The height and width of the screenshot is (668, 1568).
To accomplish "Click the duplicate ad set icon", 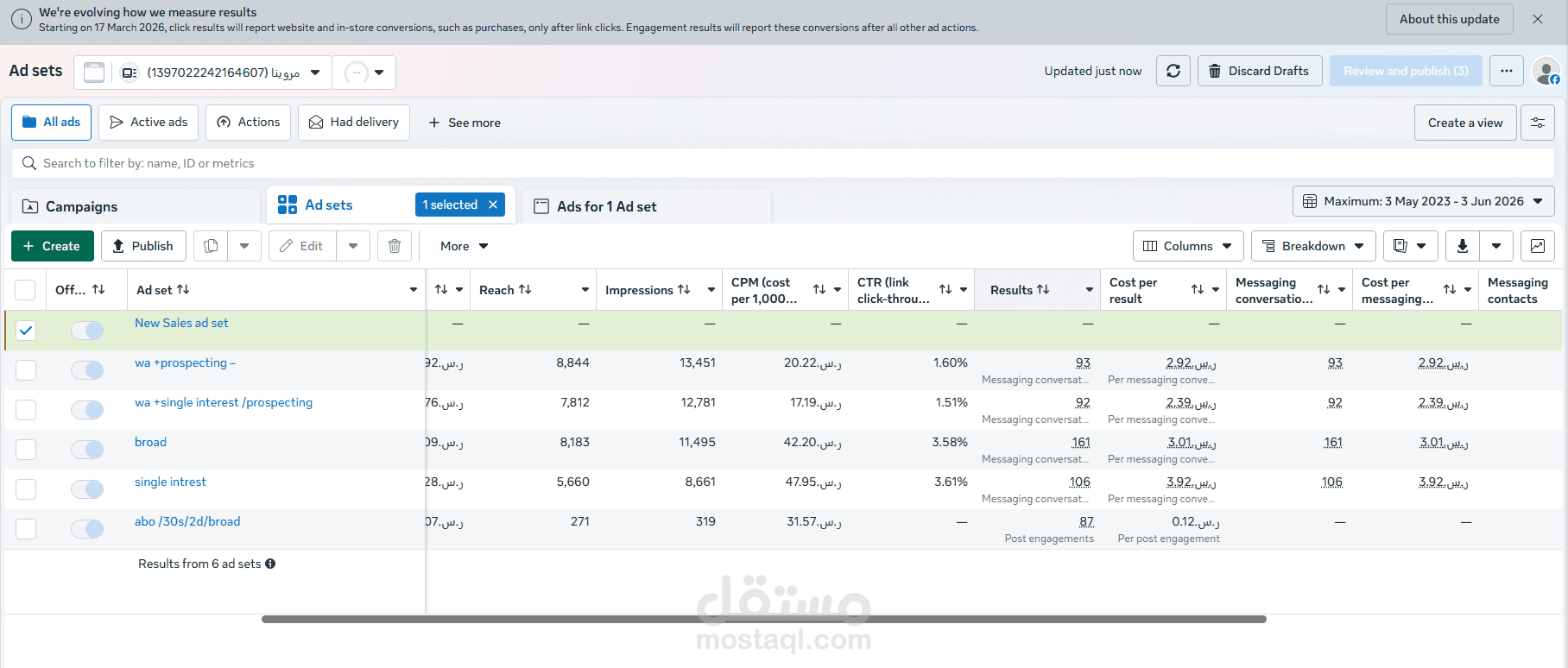I will point(211,246).
